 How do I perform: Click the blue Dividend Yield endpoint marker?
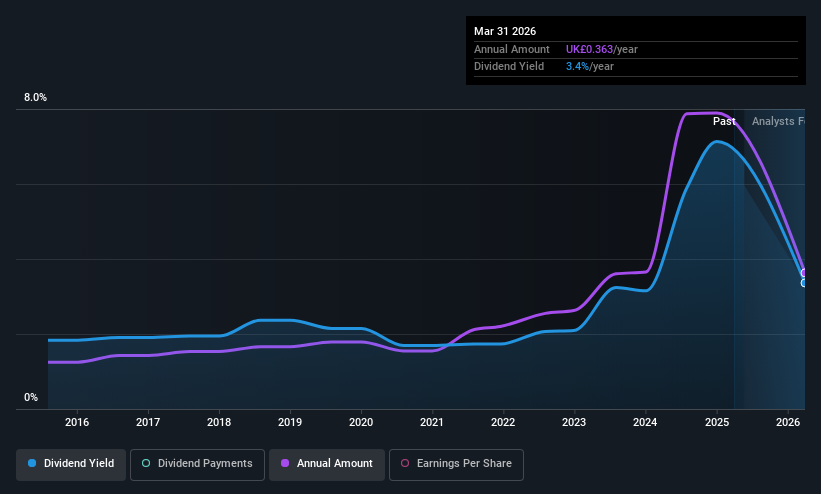coord(804,283)
